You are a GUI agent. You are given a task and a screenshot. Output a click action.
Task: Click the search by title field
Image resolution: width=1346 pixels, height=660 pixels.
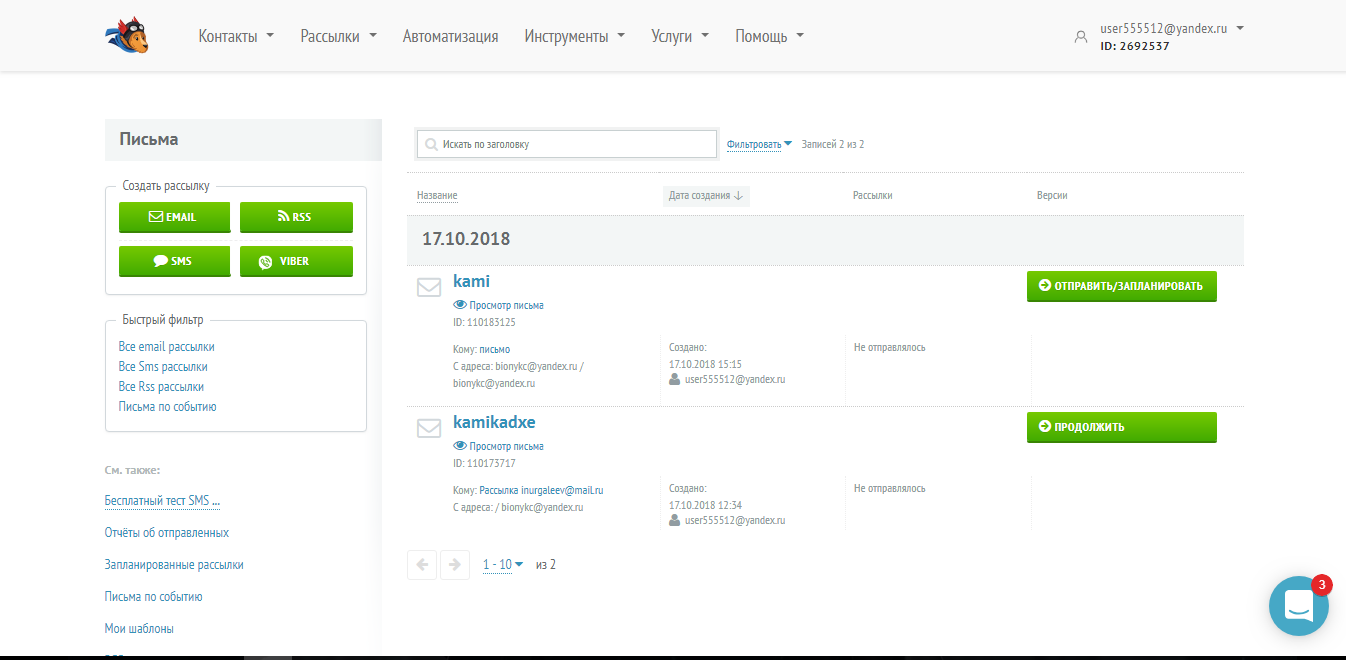[x=567, y=144]
